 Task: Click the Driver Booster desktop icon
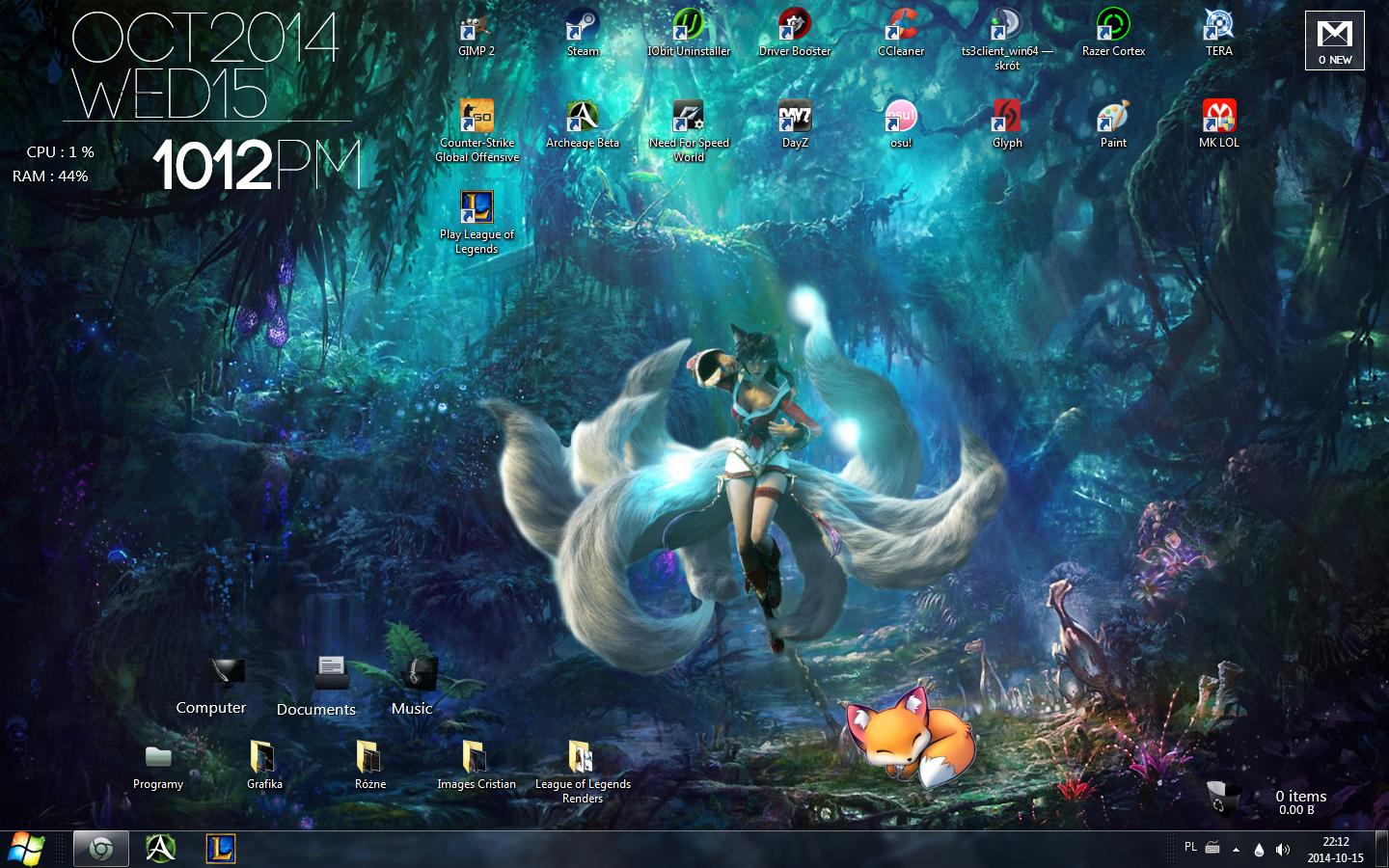pos(795,33)
